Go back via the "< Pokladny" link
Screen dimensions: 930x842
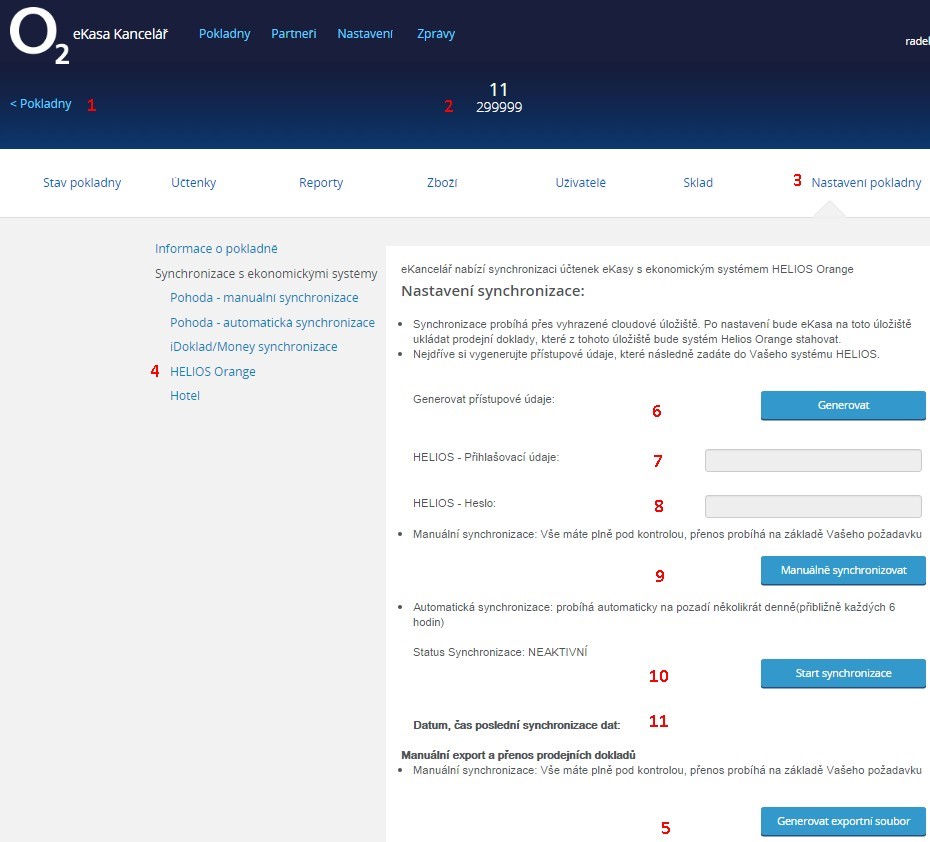click(41, 104)
